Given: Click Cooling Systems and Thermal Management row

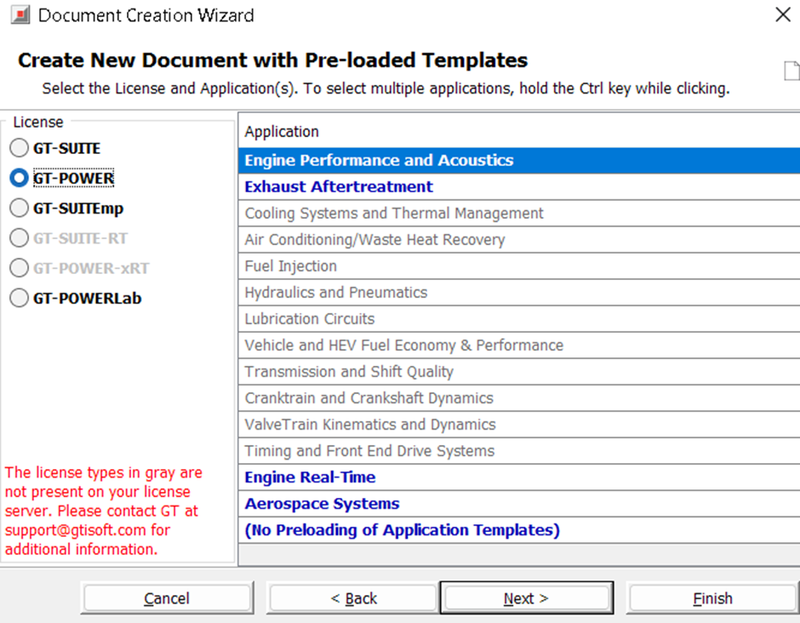Looking at the screenshot, I should [x=519, y=213].
